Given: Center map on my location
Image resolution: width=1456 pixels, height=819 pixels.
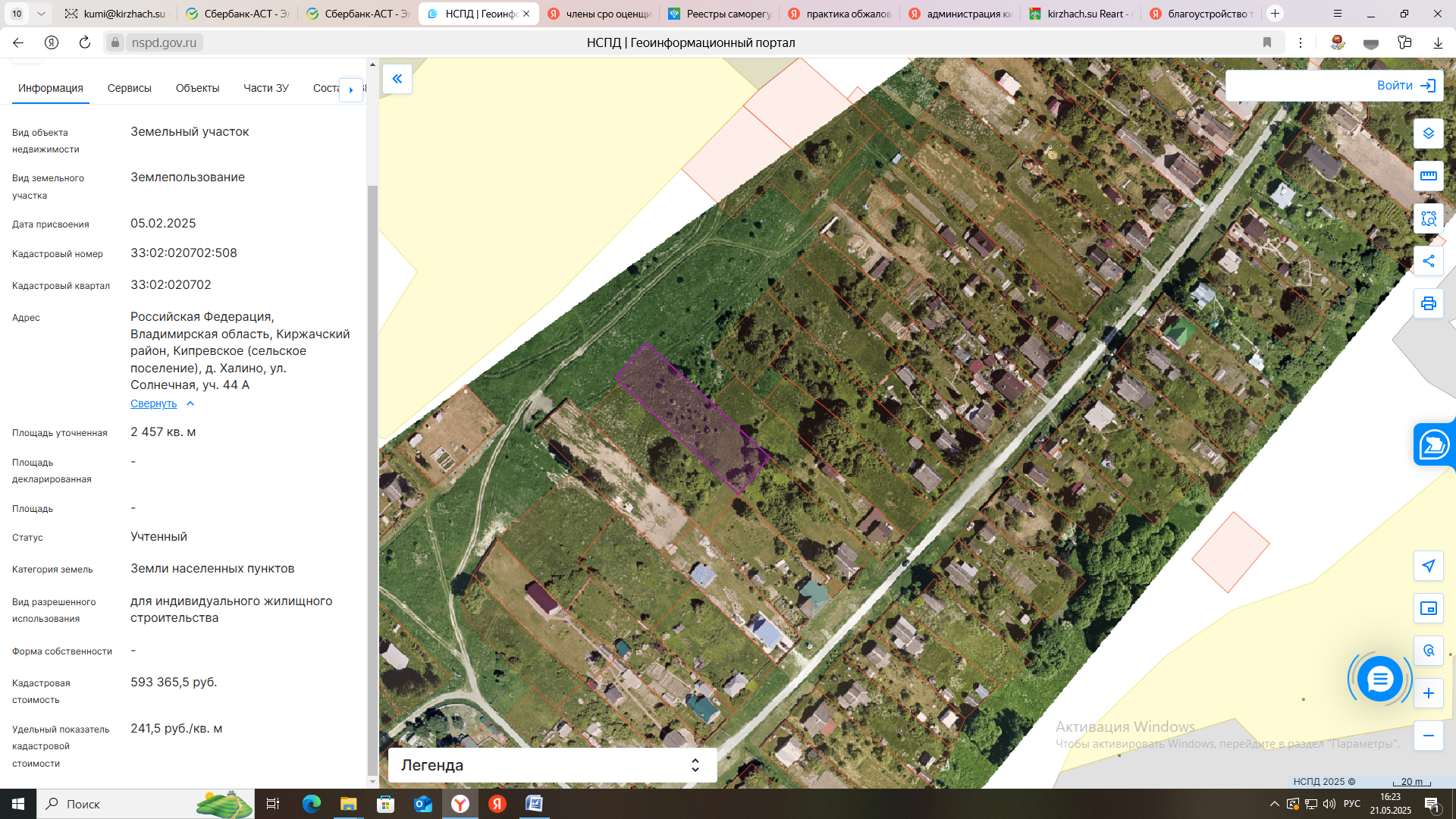Looking at the screenshot, I should click(1428, 566).
